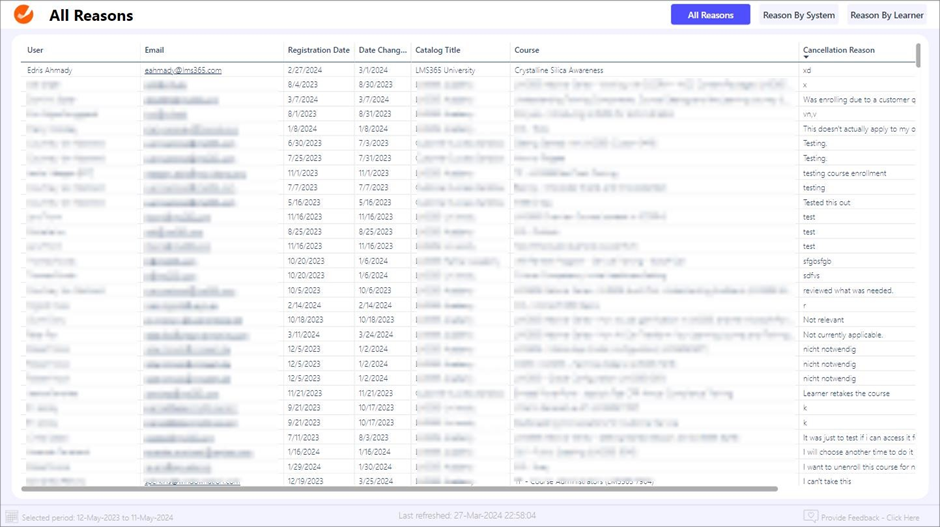Viewport: 940px width, 527px height.
Task: Click the calendar icon beside selected period
Action: (13, 517)
